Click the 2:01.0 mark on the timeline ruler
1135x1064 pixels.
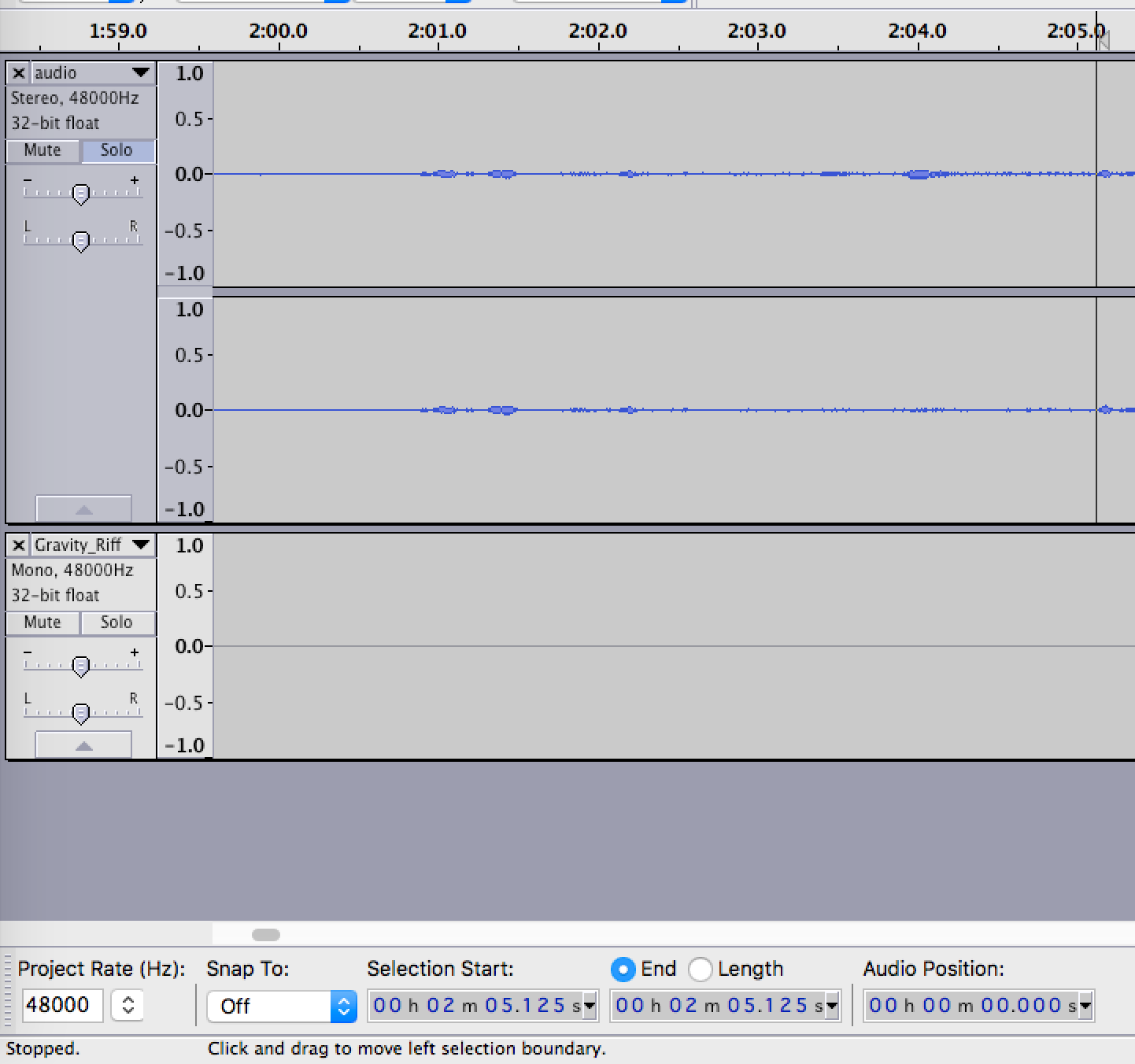[438, 31]
